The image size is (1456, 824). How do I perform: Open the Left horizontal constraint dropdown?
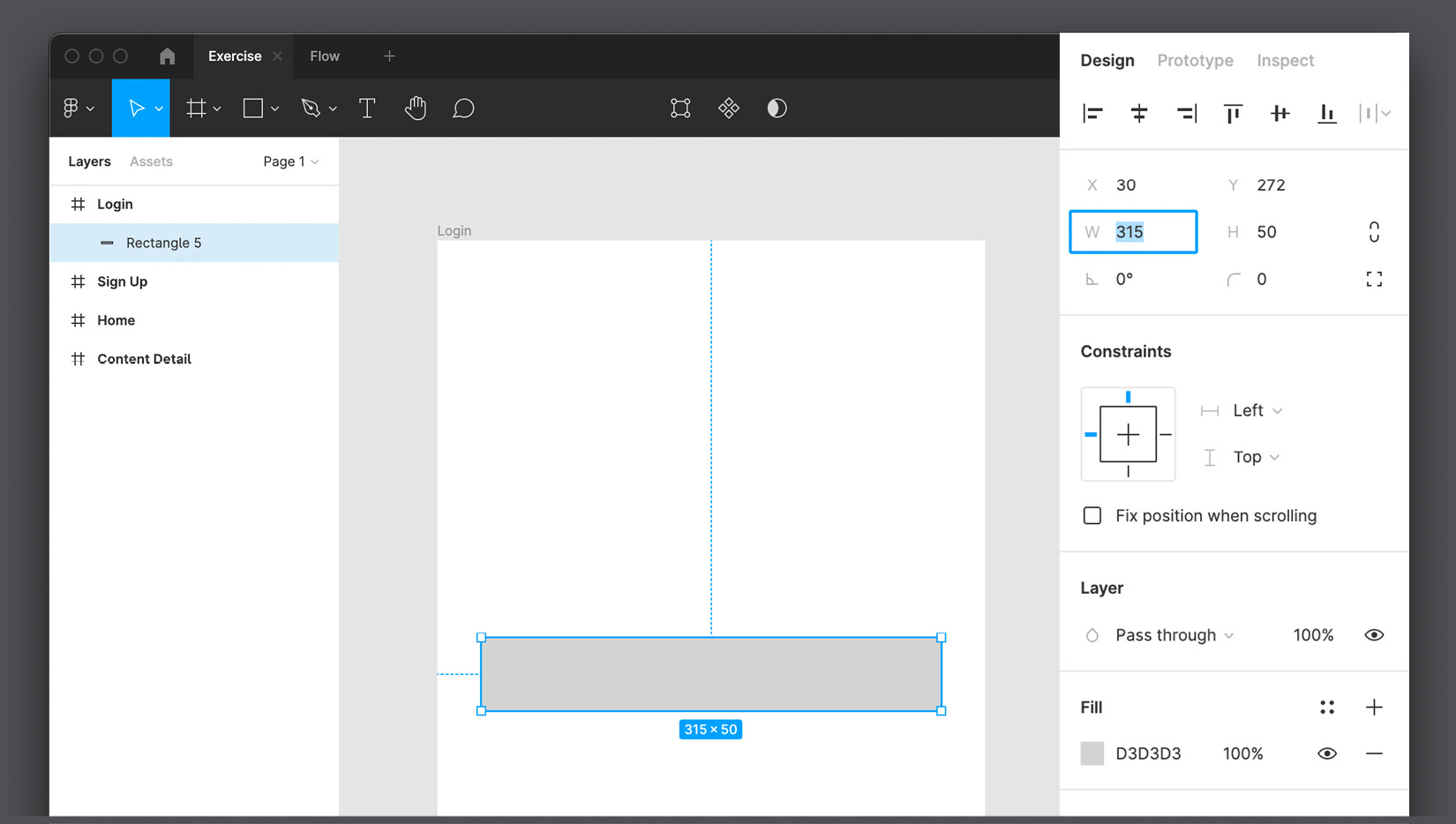1257,411
